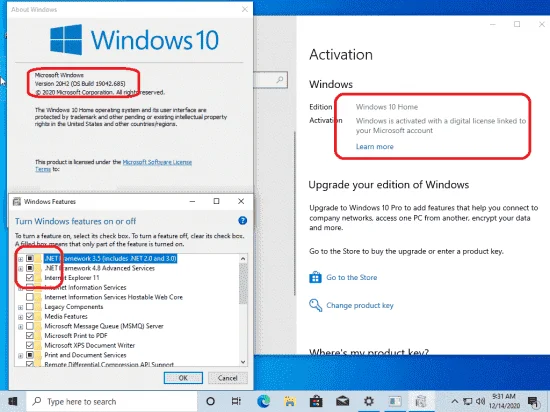Screen dimensions: 550x412
Task: Click the features list scrollbar thumb
Action: pyautogui.click(x=243, y=283)
